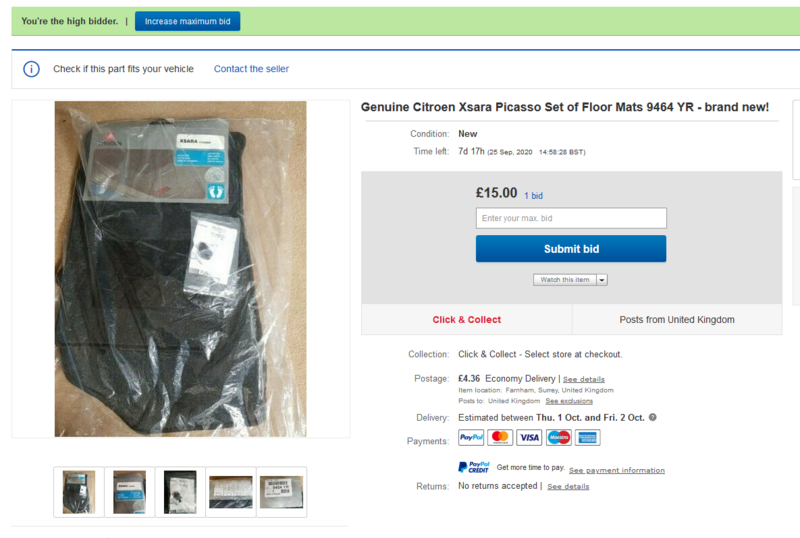Click the max bid input field

click(571, 218)
